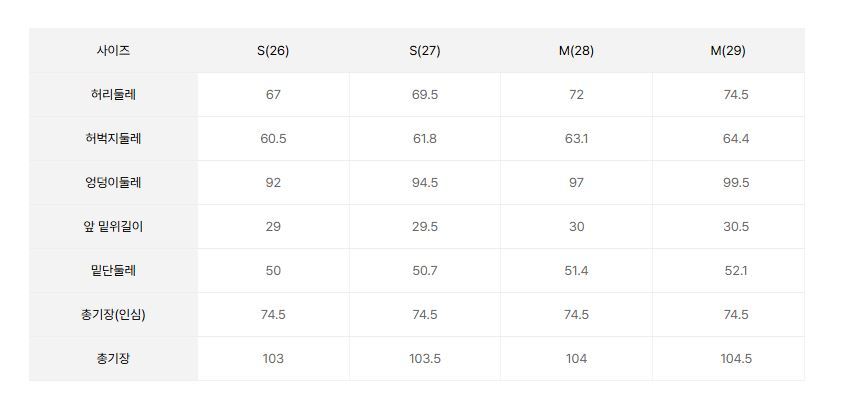The image size is (849, 411).
Task: Click the 사이즈 header cell
Action: point(113,51)
